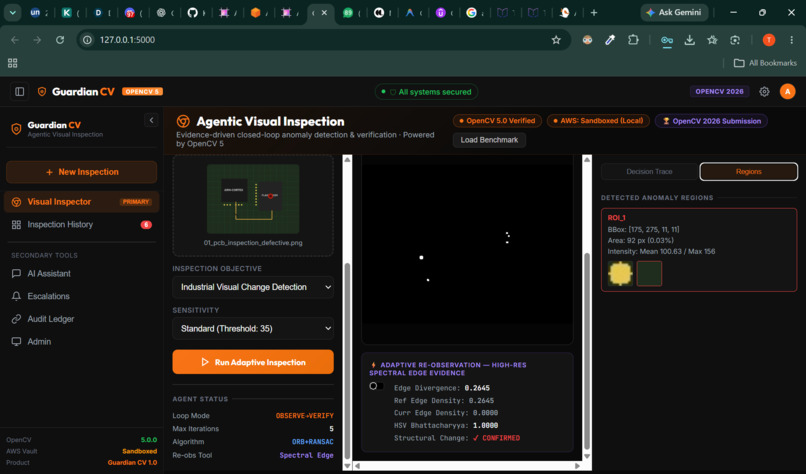Toggle the switch in Adaptive Re-Observation panel
Screen dimensions: 806x474
376,386
